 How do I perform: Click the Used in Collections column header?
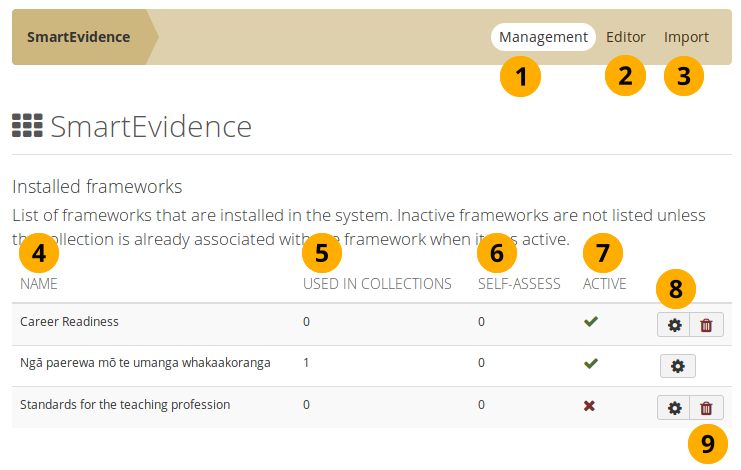click(377, 284)
